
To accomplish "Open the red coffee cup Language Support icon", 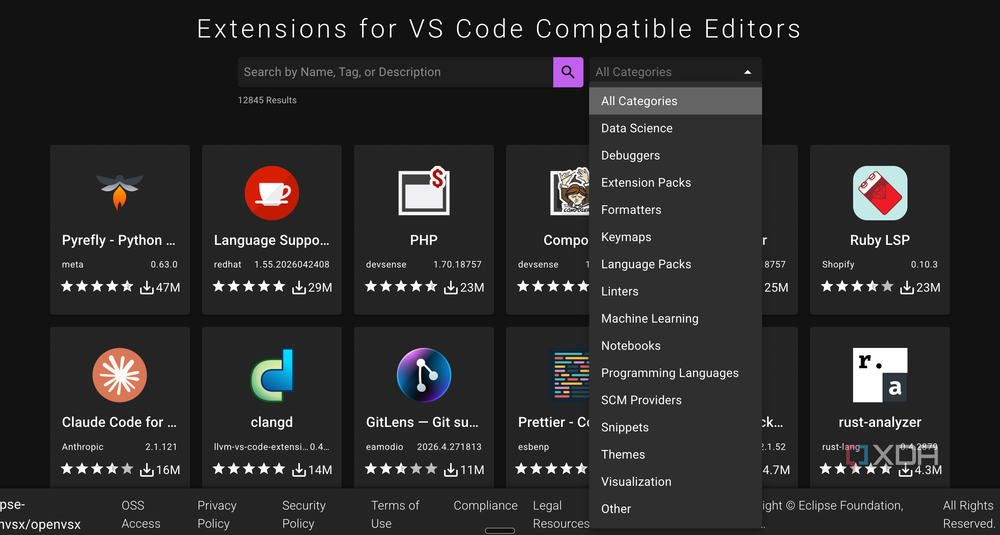I will [x=272, y=193].
